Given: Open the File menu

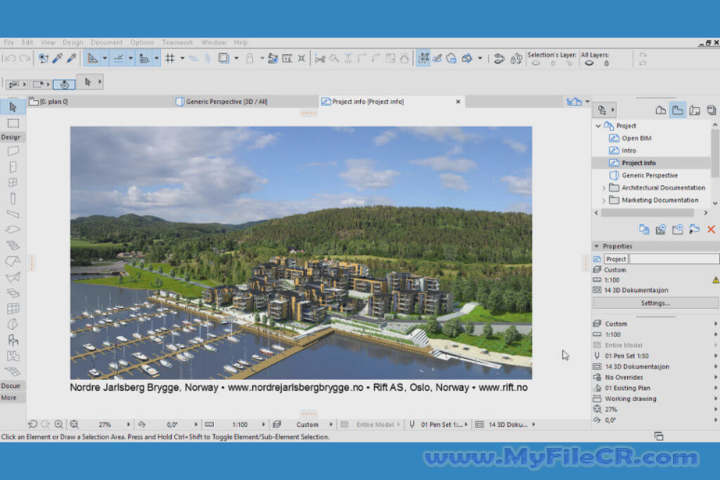Looking at the screenshot, I should [x=9, y=42].
